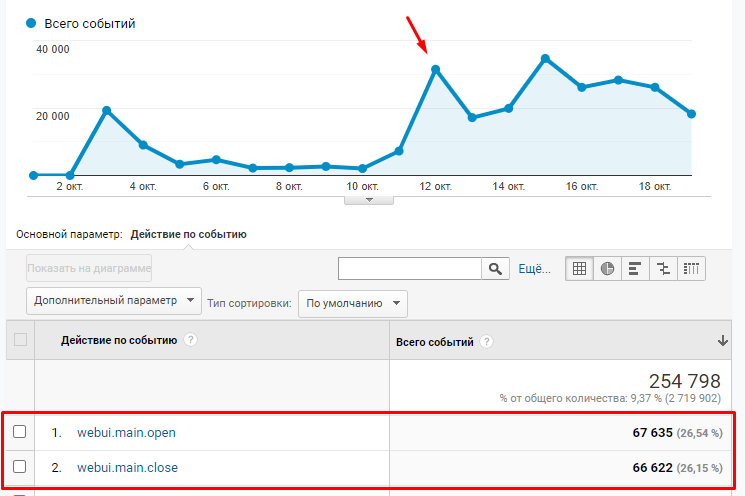Open help for Действие по событию column

(191, 340)
